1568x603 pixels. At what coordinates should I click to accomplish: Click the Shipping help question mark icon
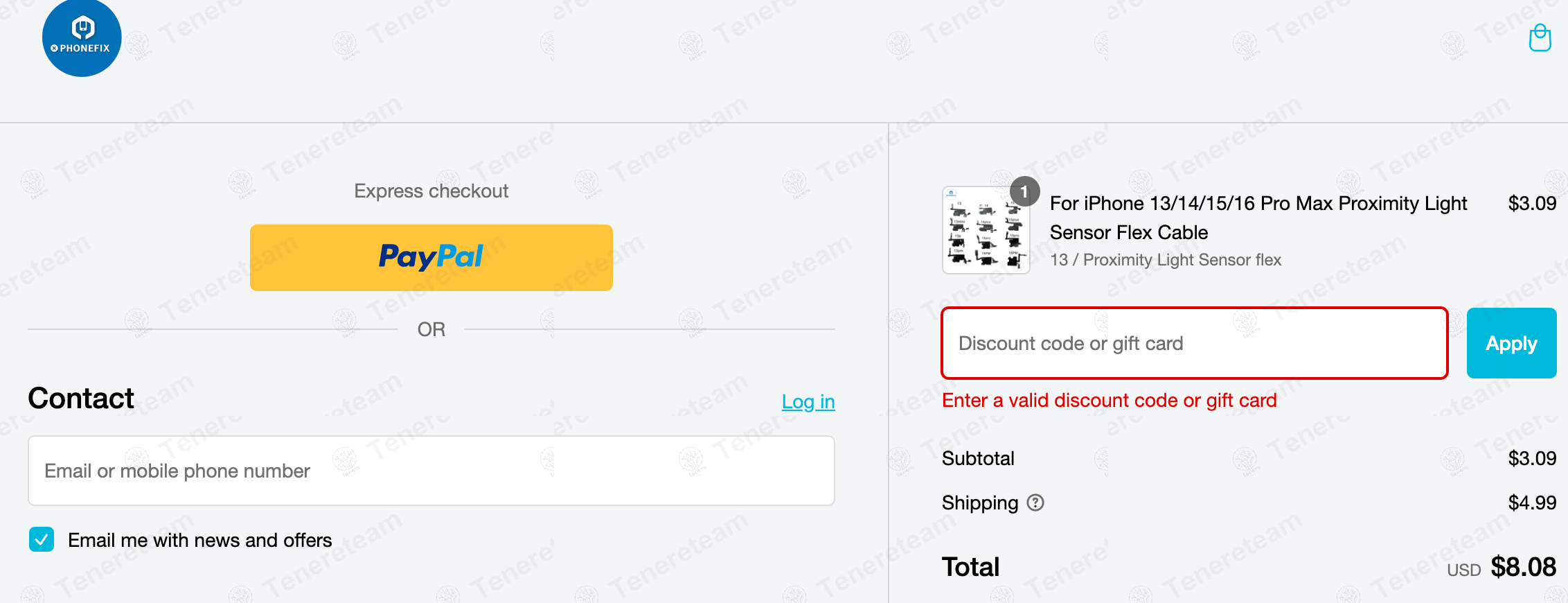(x=1035, y=503)
